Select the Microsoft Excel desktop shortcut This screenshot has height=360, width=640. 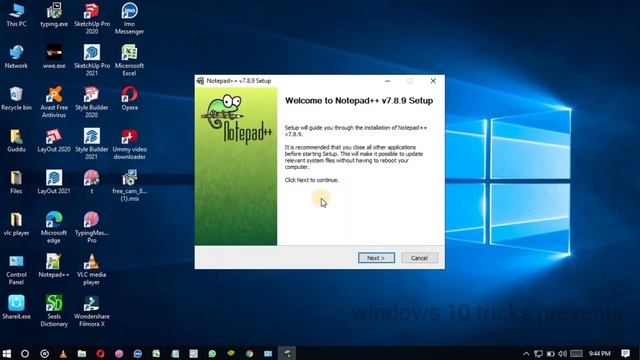pos(129,60)
